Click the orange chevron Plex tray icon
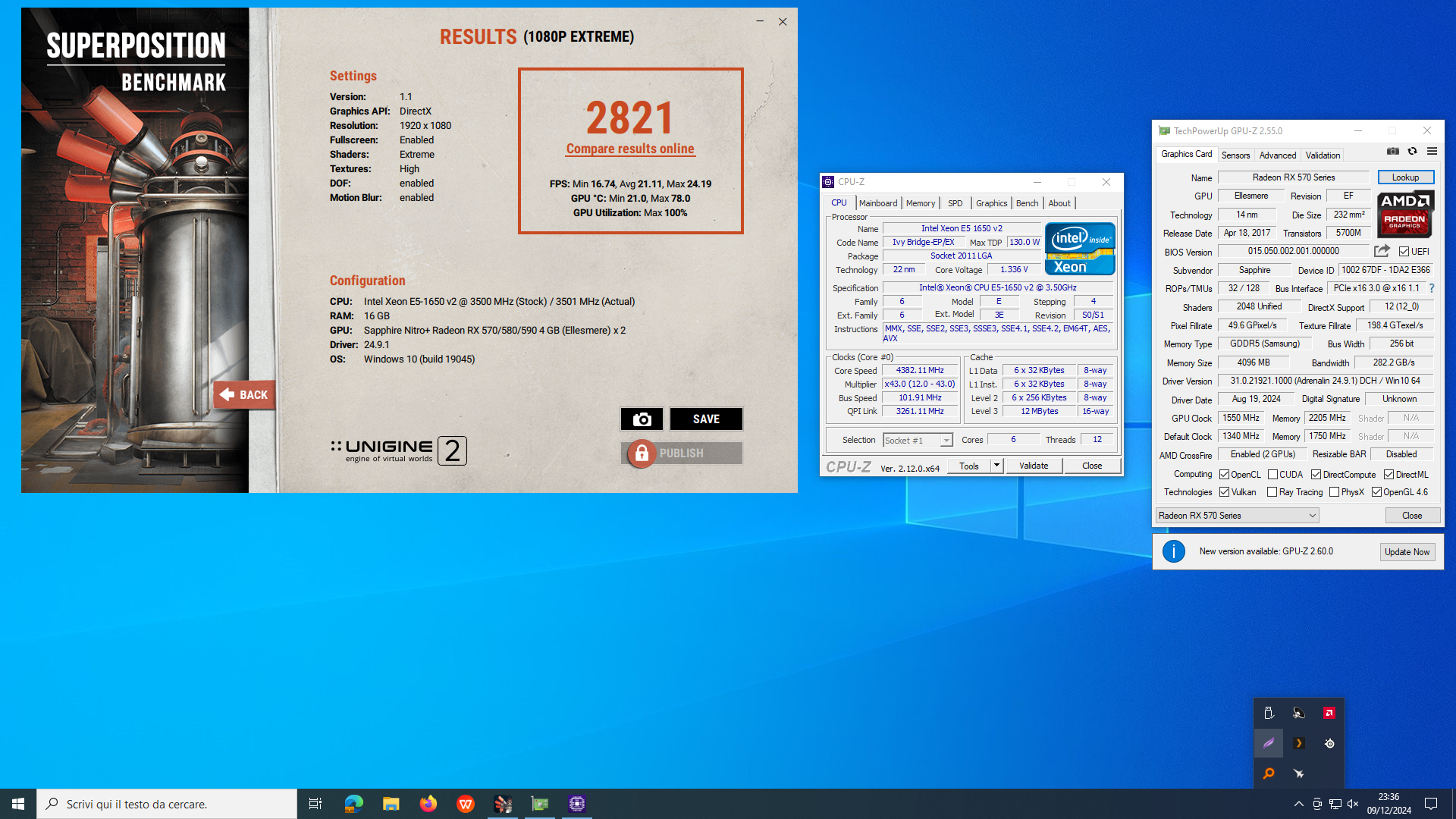 1298,743
